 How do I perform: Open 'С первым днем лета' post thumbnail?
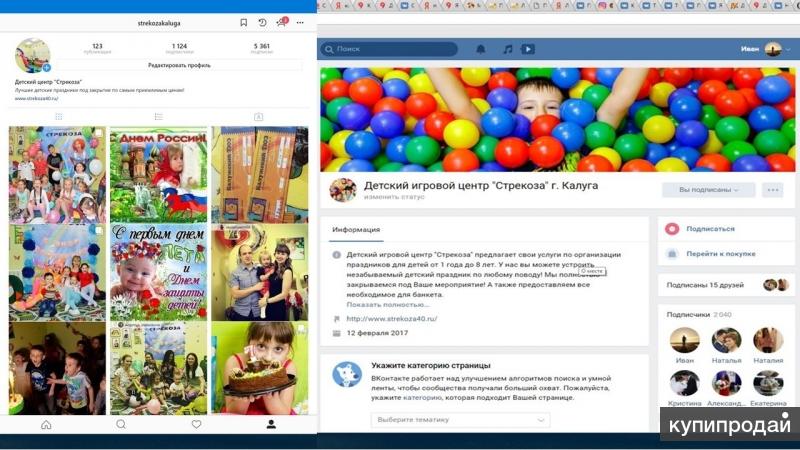click(x=159, y=272)
